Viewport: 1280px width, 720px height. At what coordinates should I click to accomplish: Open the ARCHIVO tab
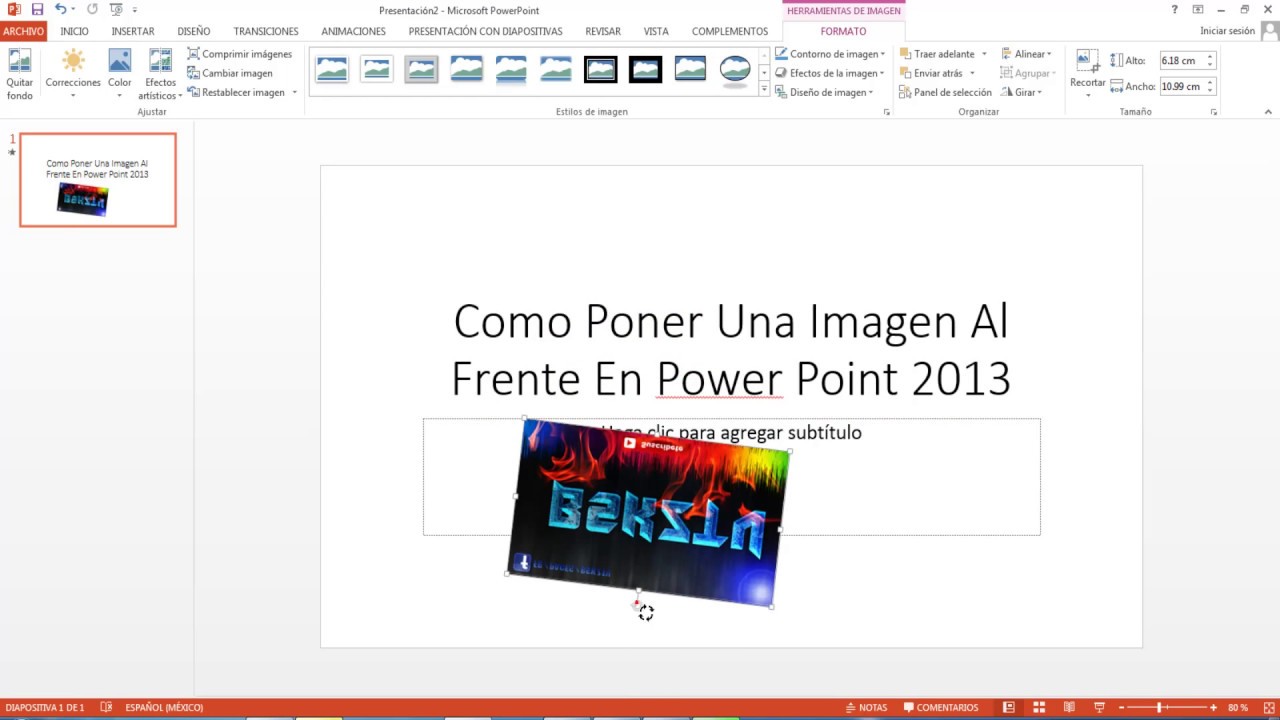pos(23,31)
